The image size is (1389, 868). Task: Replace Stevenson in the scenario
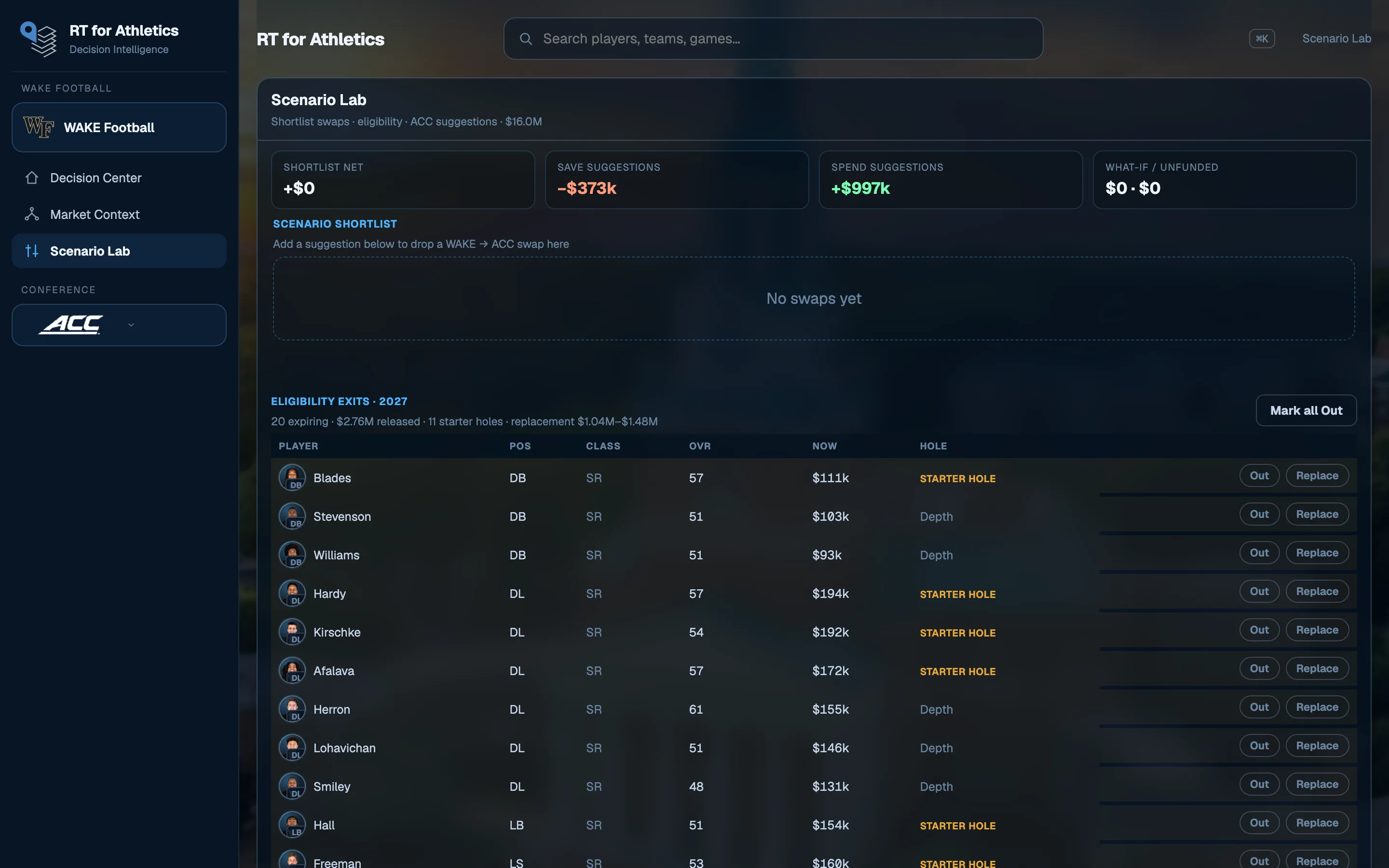click(x=1317, y=514)
